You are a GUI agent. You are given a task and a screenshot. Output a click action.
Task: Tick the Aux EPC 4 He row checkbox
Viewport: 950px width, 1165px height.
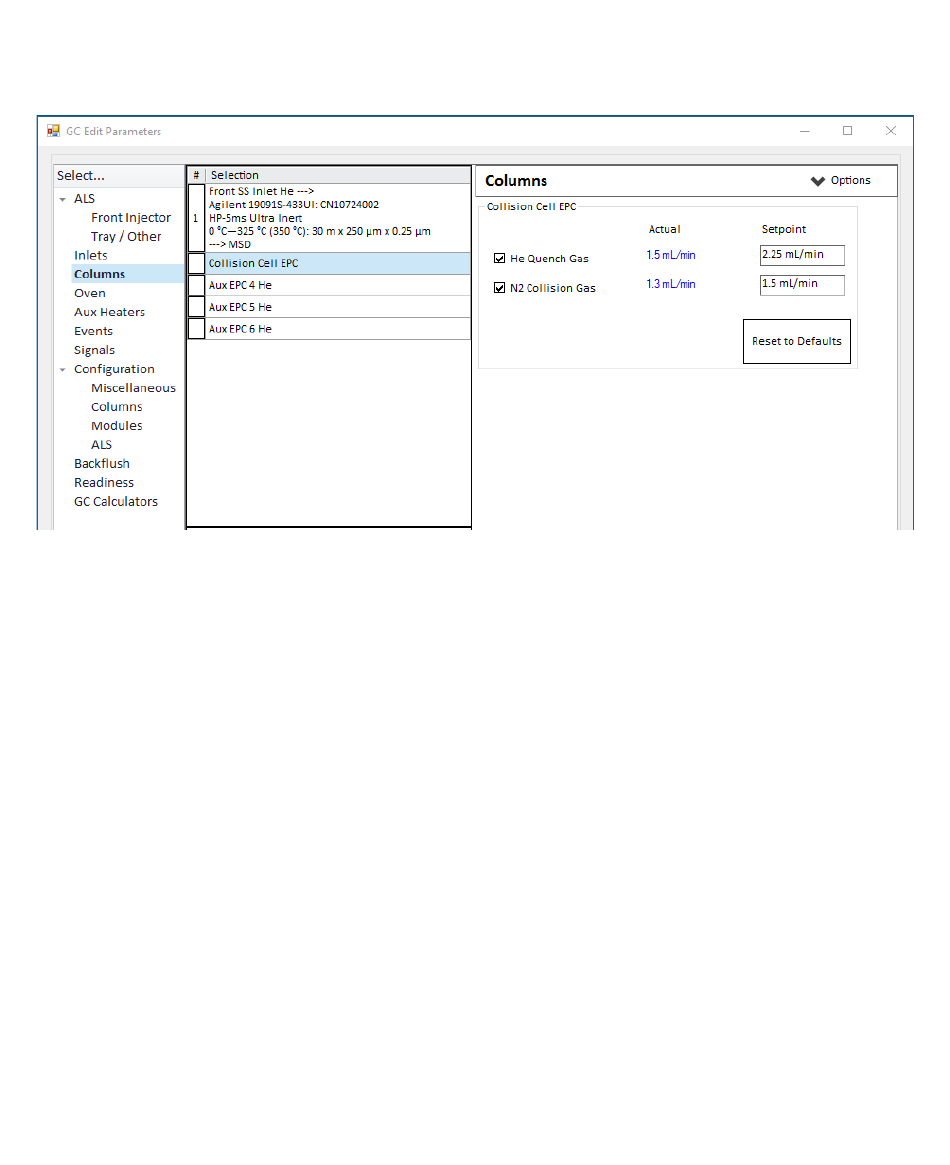(196, 285)
